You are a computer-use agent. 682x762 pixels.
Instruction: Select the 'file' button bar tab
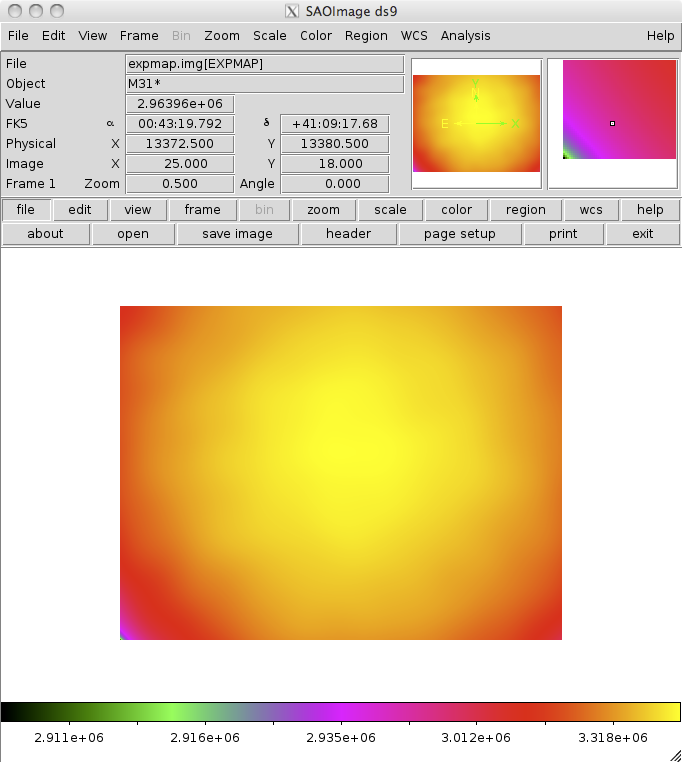click(x=26, y=210)
